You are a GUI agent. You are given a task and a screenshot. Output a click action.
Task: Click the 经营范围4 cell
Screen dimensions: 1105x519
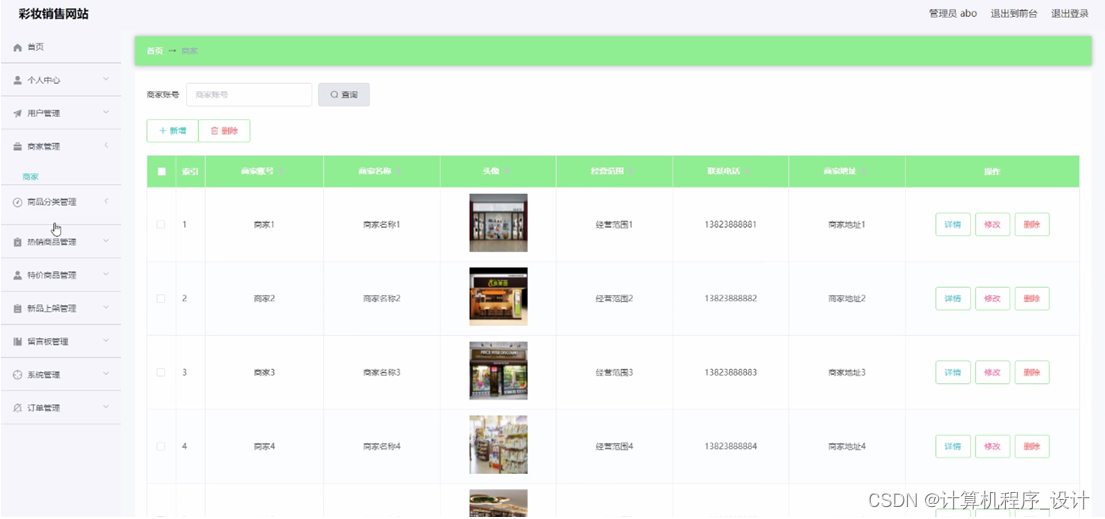coord(614,446)
